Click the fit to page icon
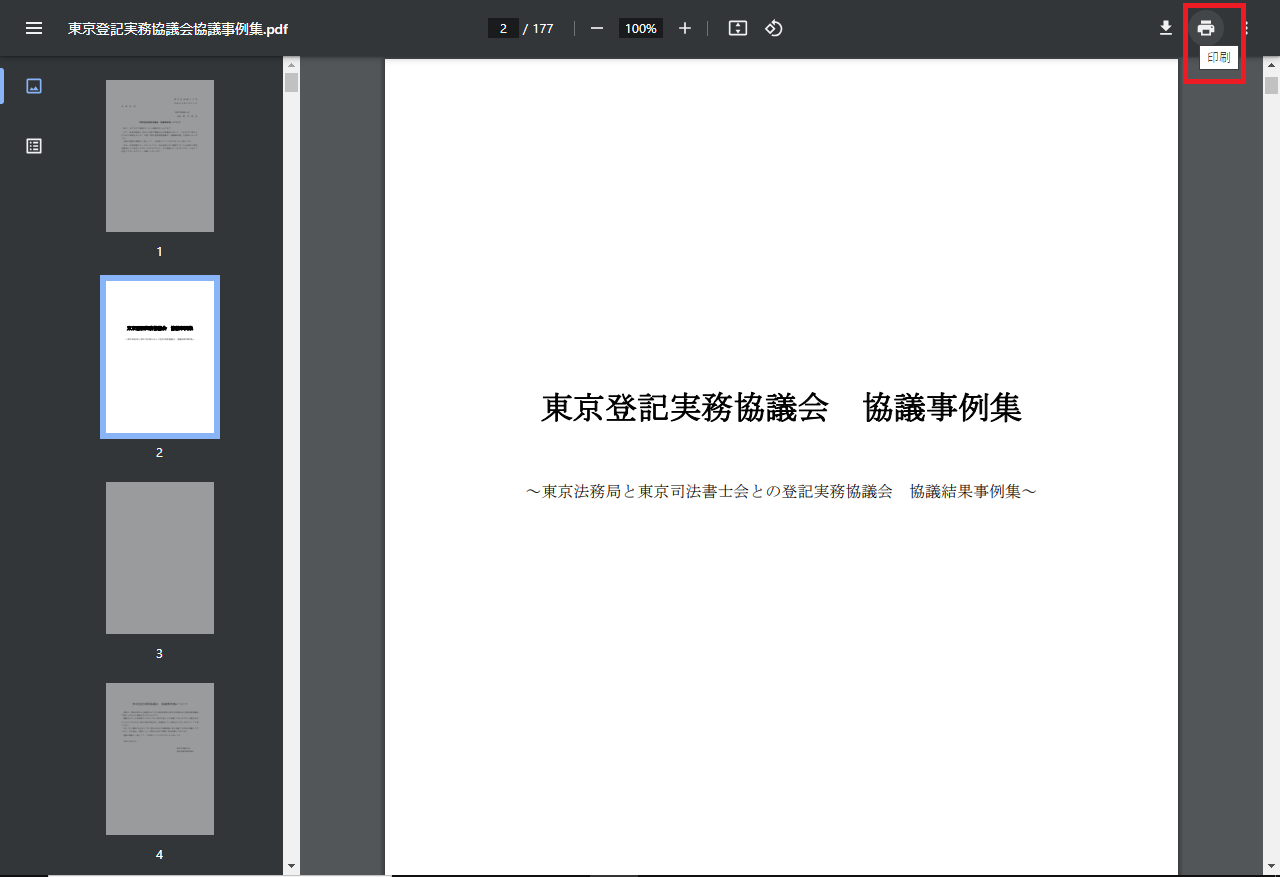This screenshot has width=1280, height=877. pos(738,28)
